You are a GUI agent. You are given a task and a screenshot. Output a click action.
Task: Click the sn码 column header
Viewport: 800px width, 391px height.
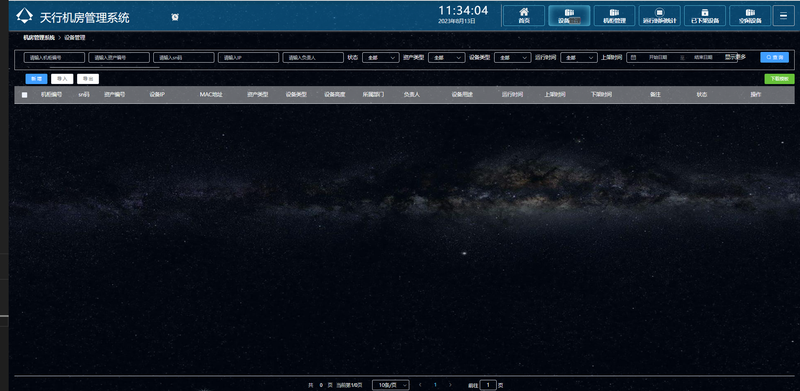84,94
